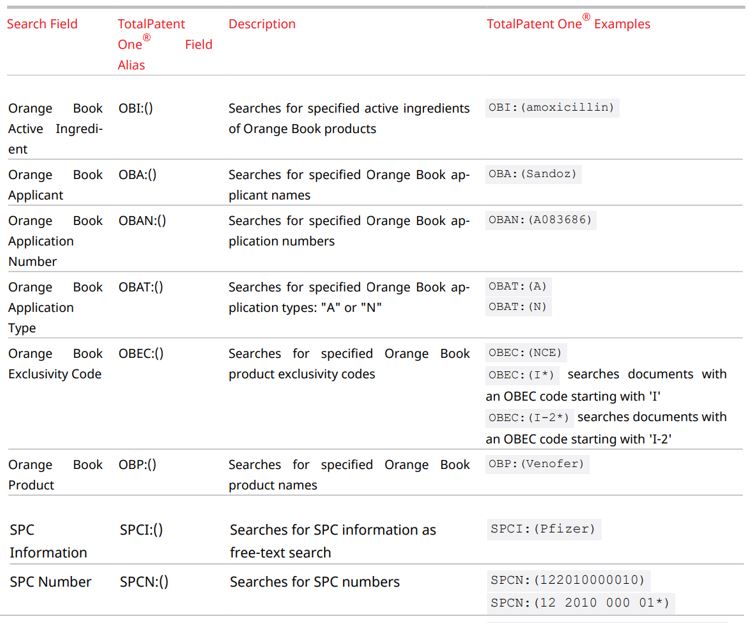
Task: Click the Description column header
Action: pos(262,24)
